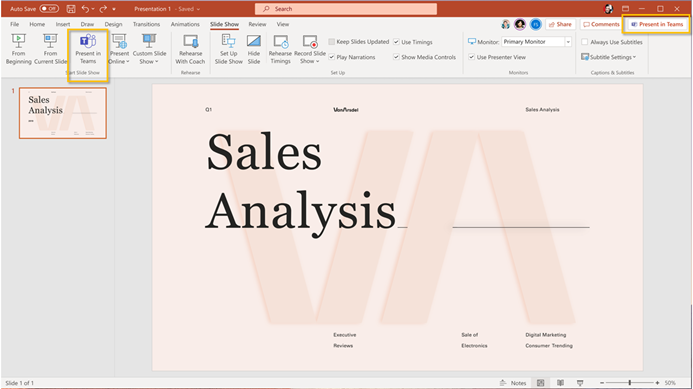This screenshot has width=693, height=389.
Task: Click the account profile picture in title bar
Action: (609, 9)
